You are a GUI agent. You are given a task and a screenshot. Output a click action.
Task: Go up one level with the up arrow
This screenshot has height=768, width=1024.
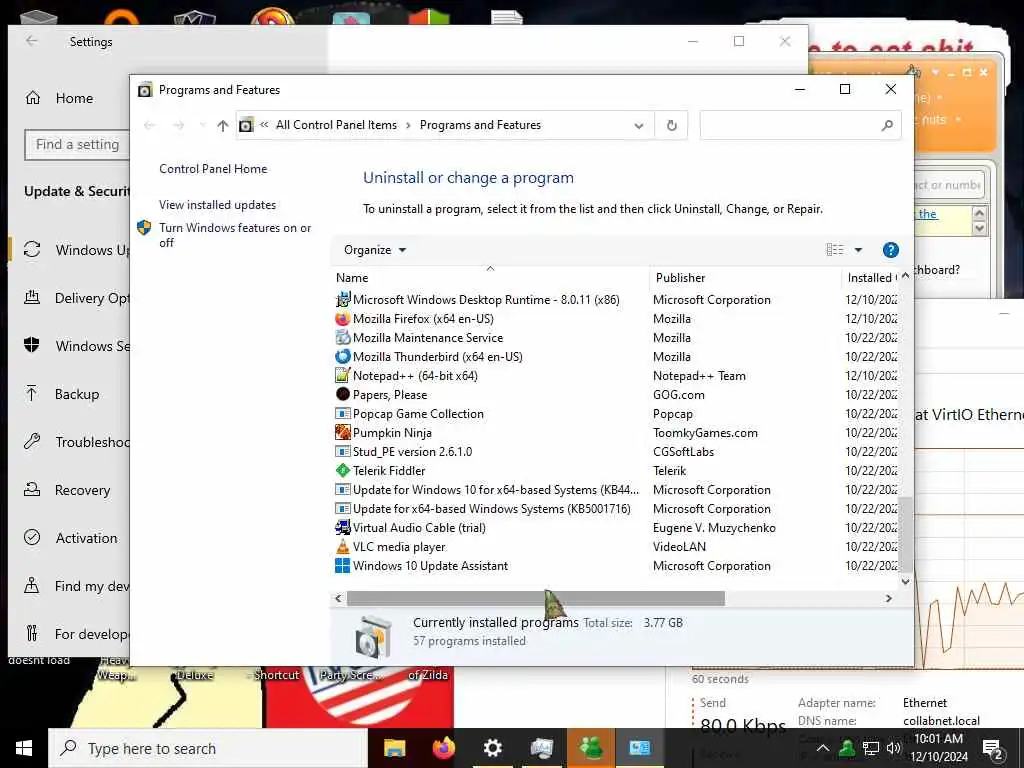pos(223,125)
